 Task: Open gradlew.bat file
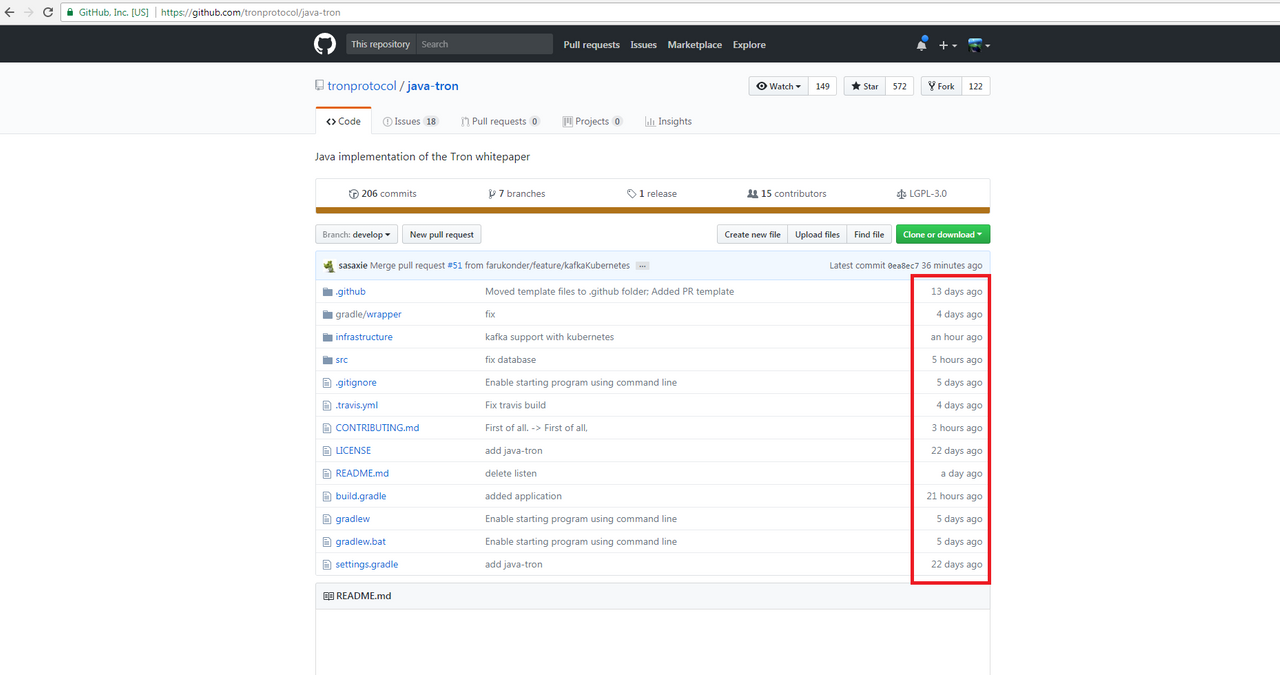point(361,542)
